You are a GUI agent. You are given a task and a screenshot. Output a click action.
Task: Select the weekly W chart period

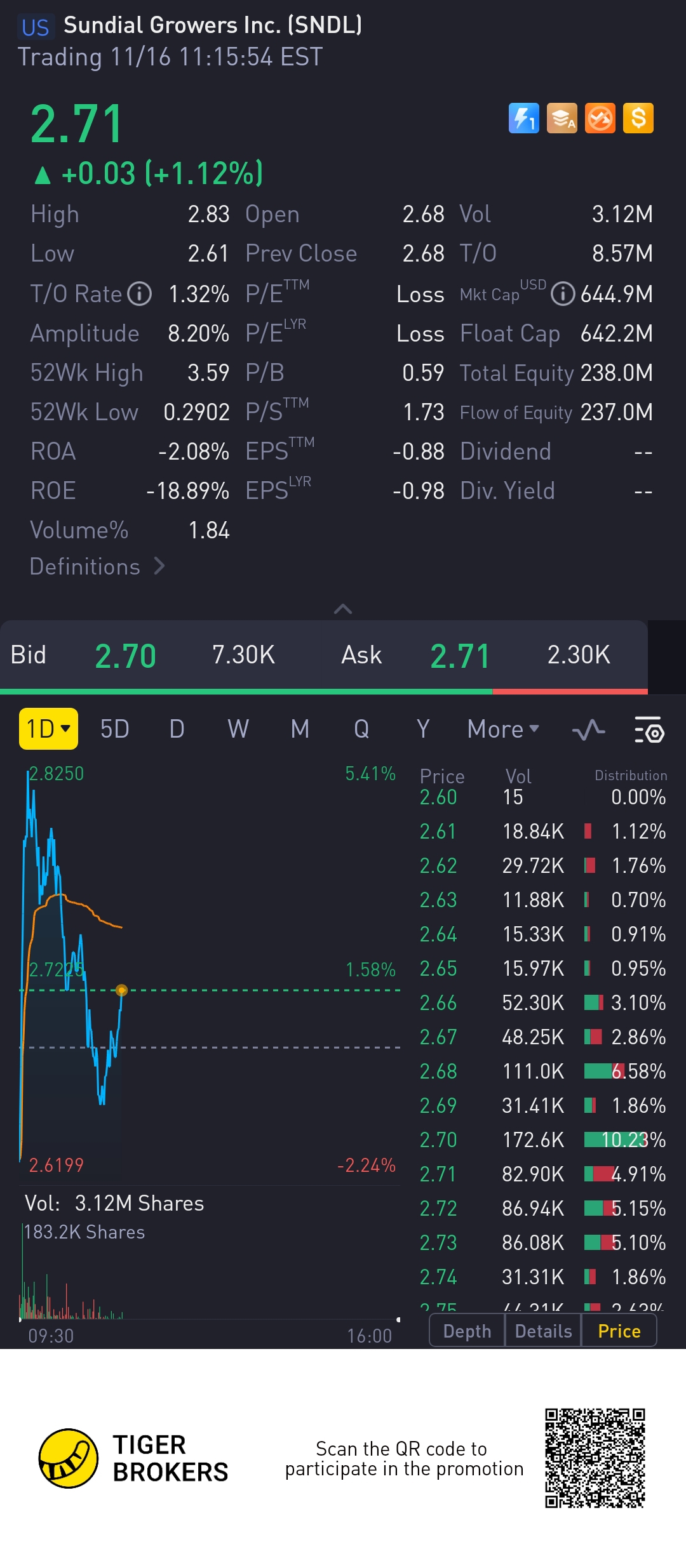pyautogui.click(x=238, y=729)
